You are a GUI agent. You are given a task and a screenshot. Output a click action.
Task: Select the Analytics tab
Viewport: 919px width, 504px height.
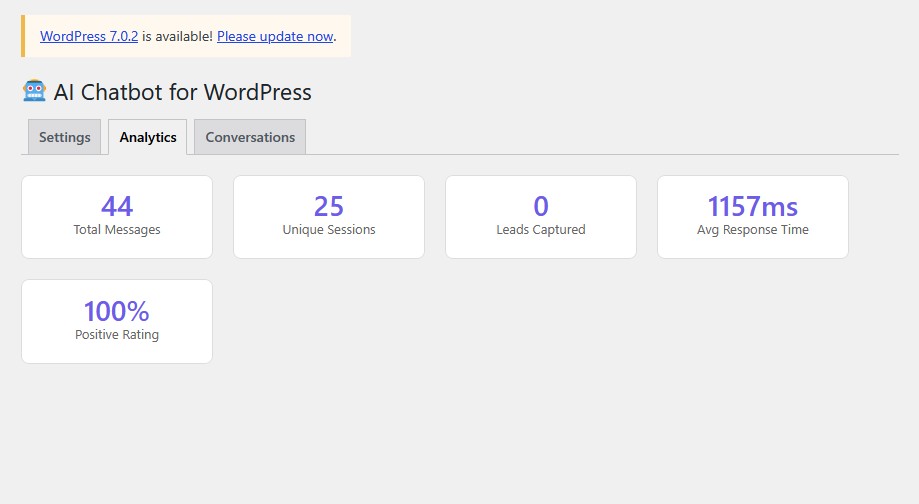tap(148, 137)
